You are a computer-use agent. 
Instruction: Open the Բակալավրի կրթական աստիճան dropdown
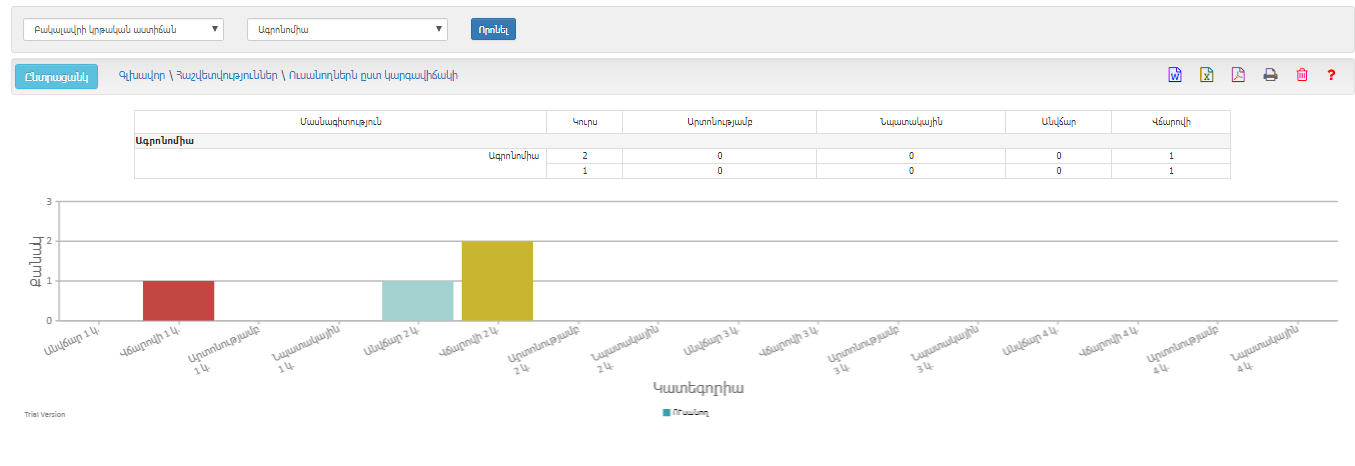(x=123, y=30)
